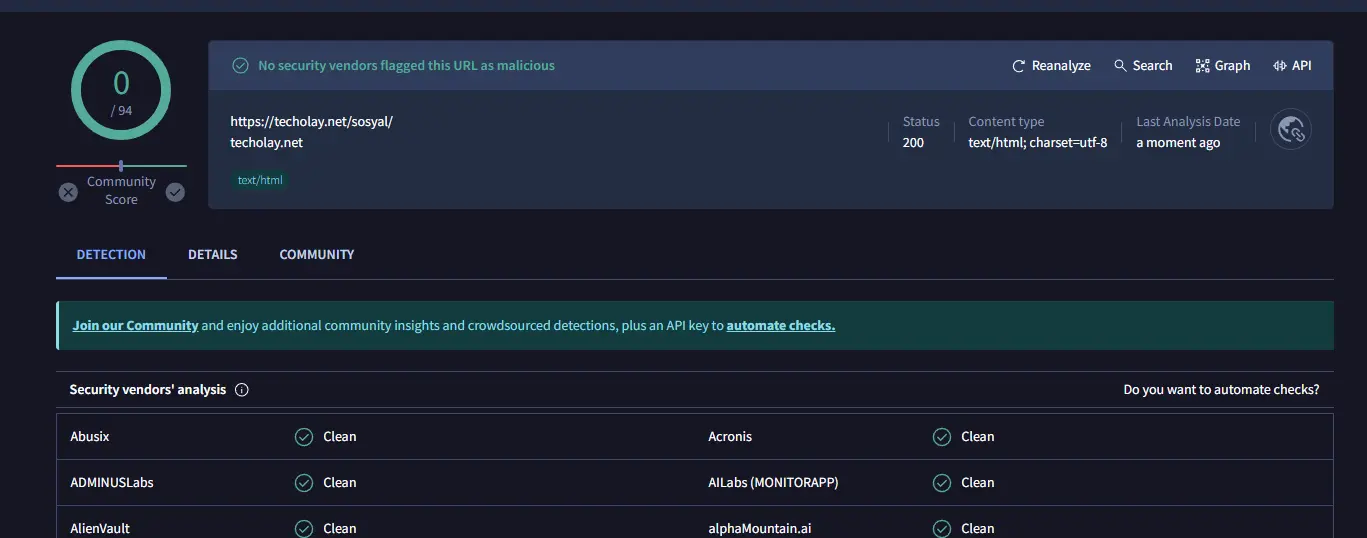Click the Abusix vendor name

coord(90,437)
